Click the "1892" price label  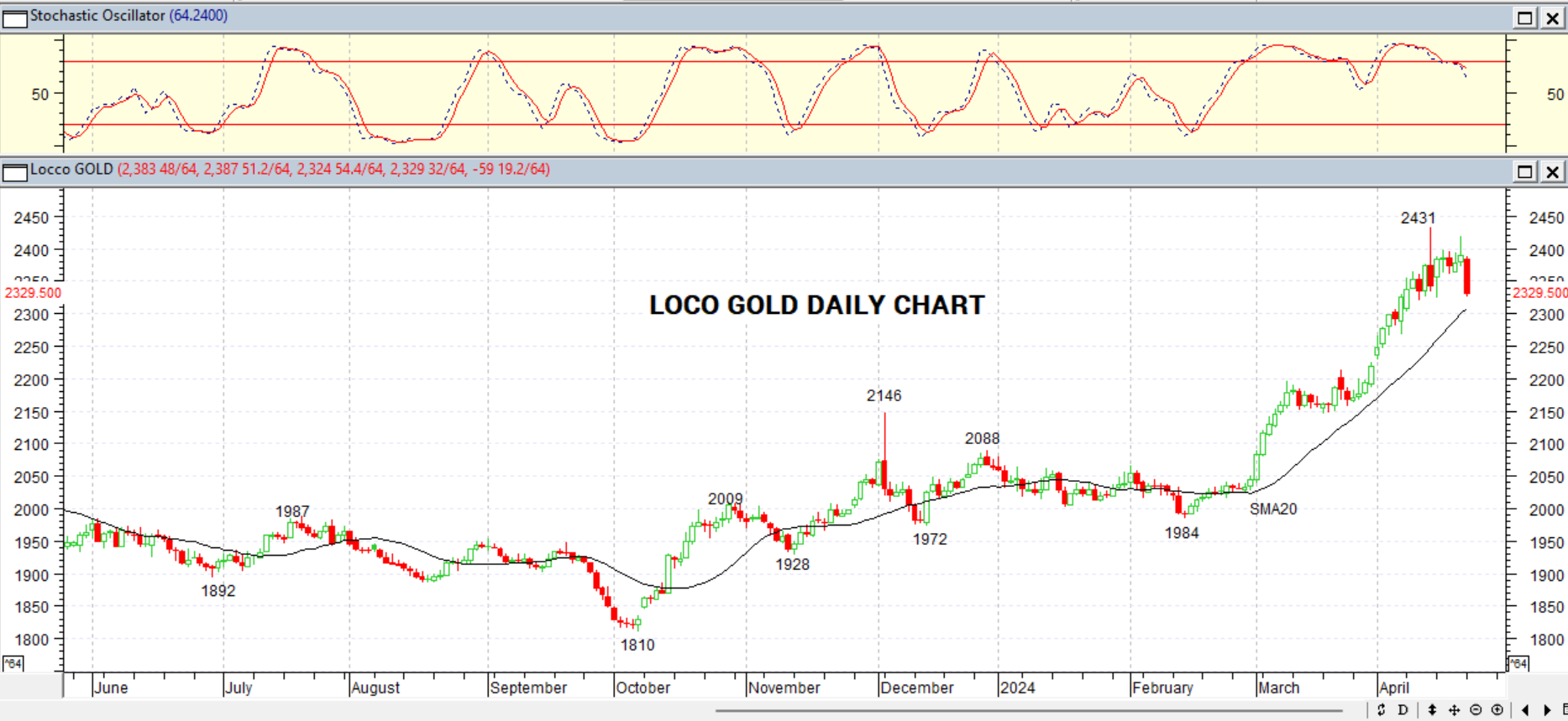tap(218, 592)
